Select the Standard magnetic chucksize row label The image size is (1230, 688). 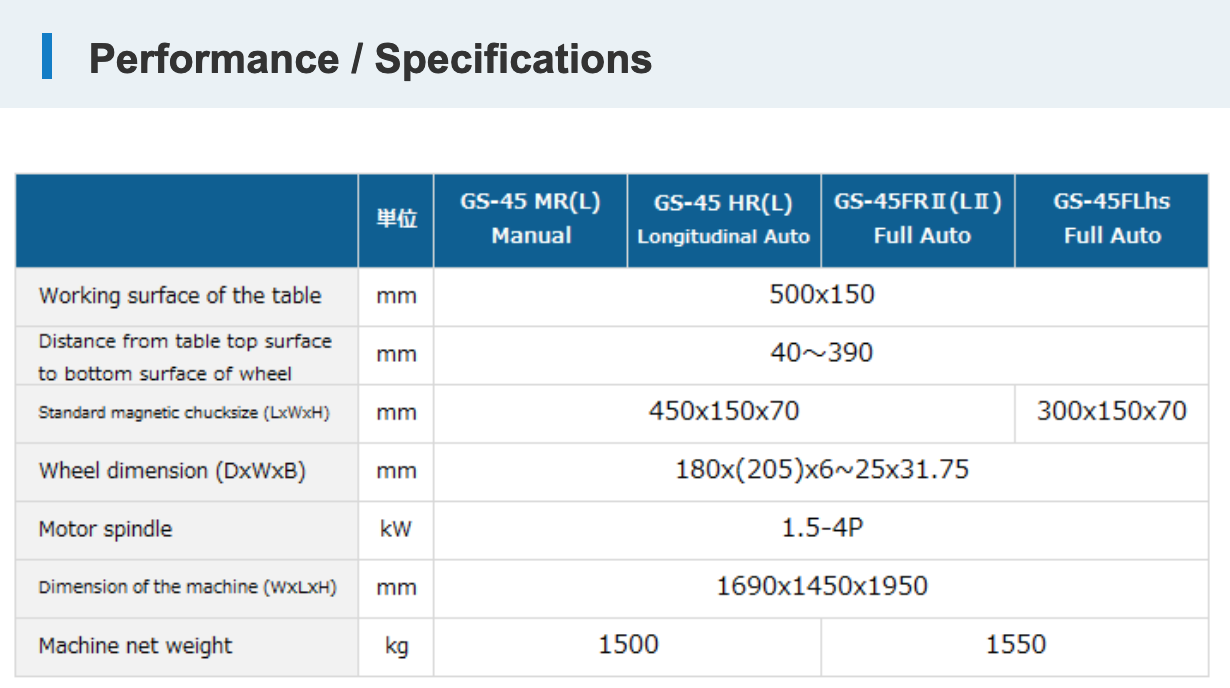tap(184, 412)
